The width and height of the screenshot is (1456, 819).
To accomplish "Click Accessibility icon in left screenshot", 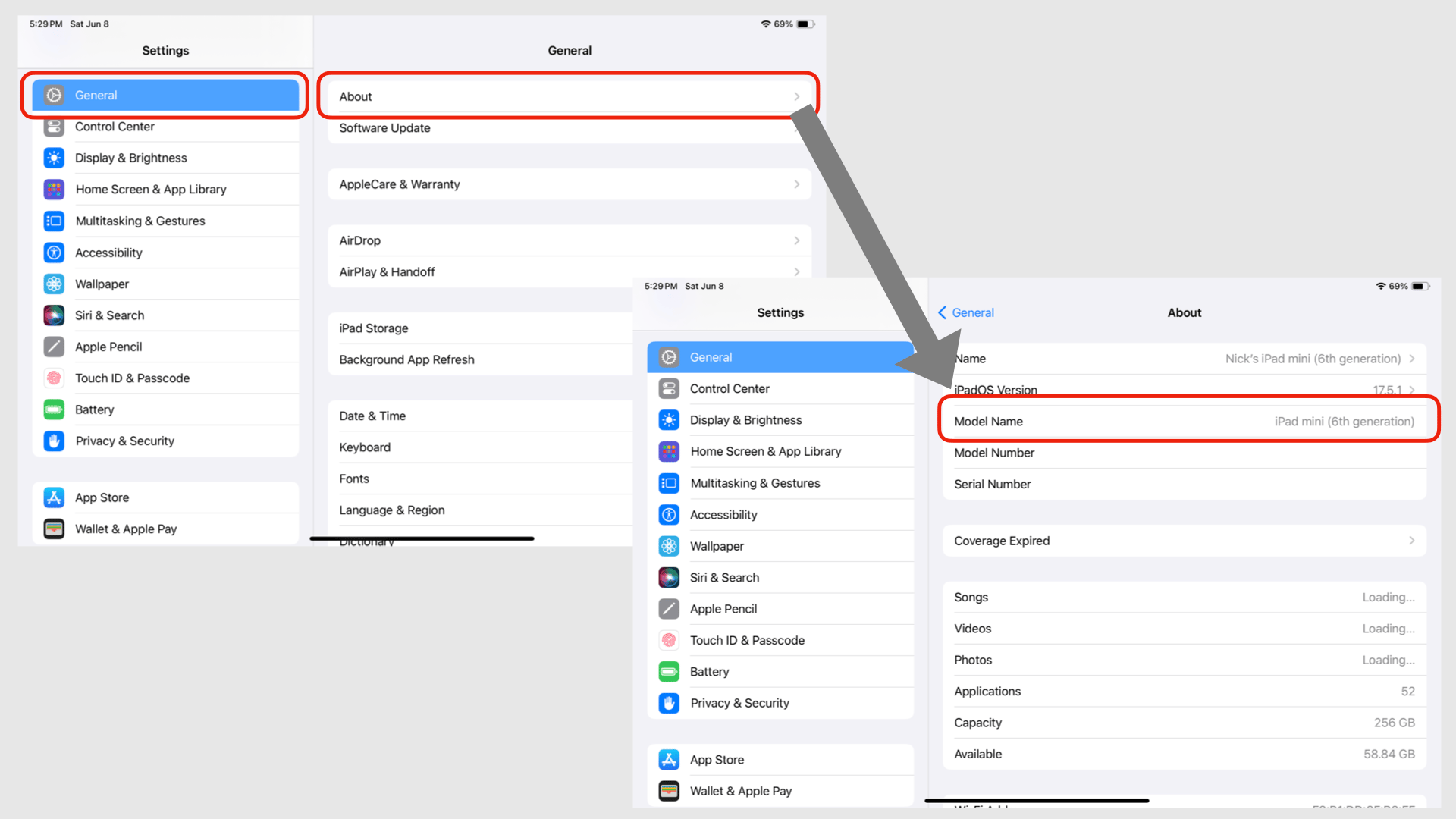I will (x=54, y=253).
